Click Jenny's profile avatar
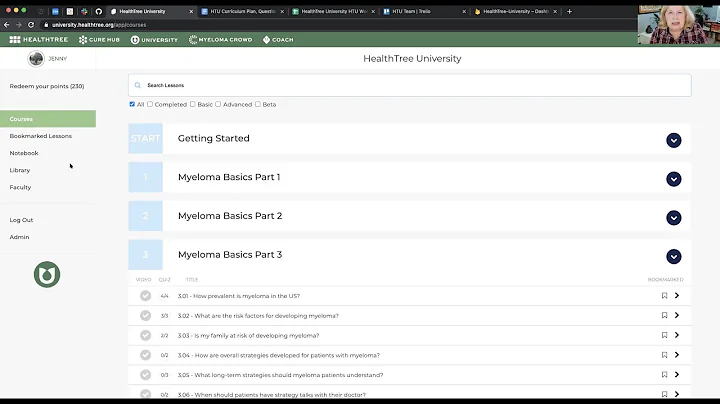This screenshot has height=404, width=720. [37, 59]
